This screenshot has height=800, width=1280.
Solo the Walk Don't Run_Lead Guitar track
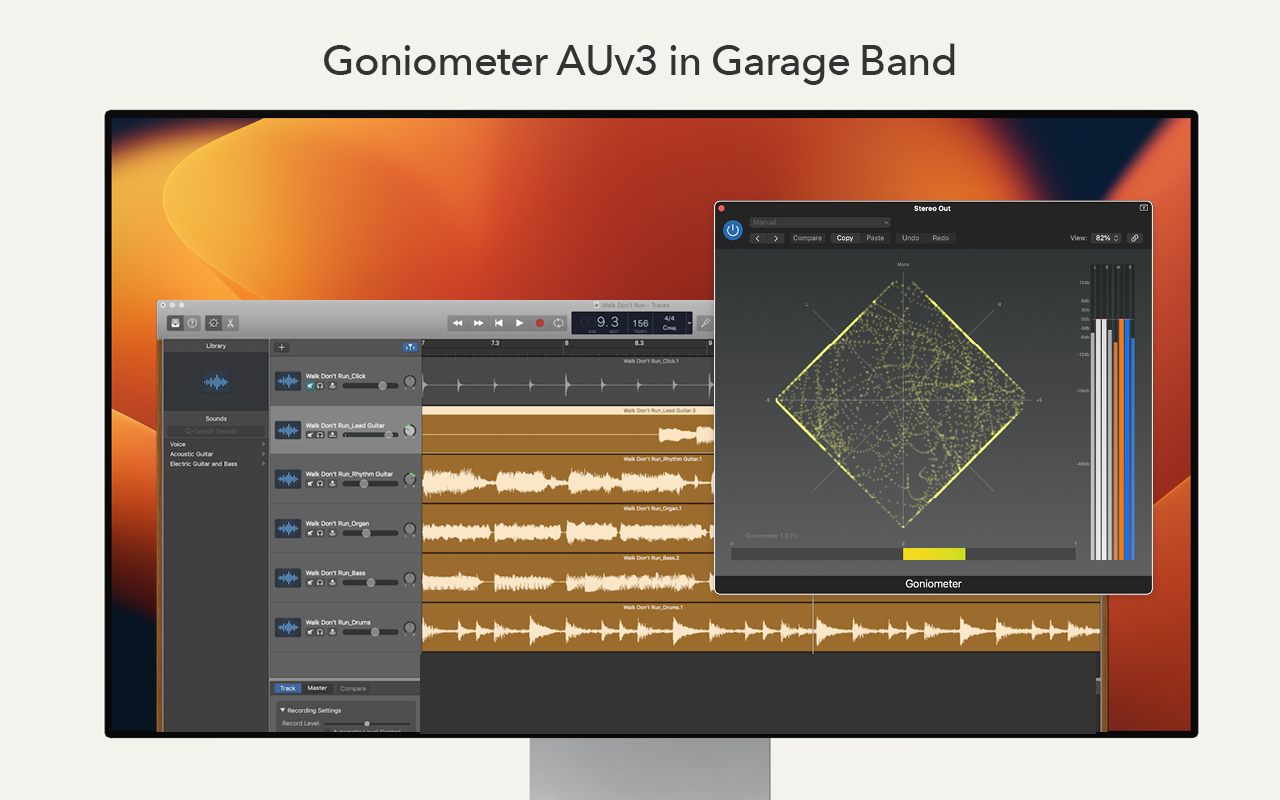point(320,434)
